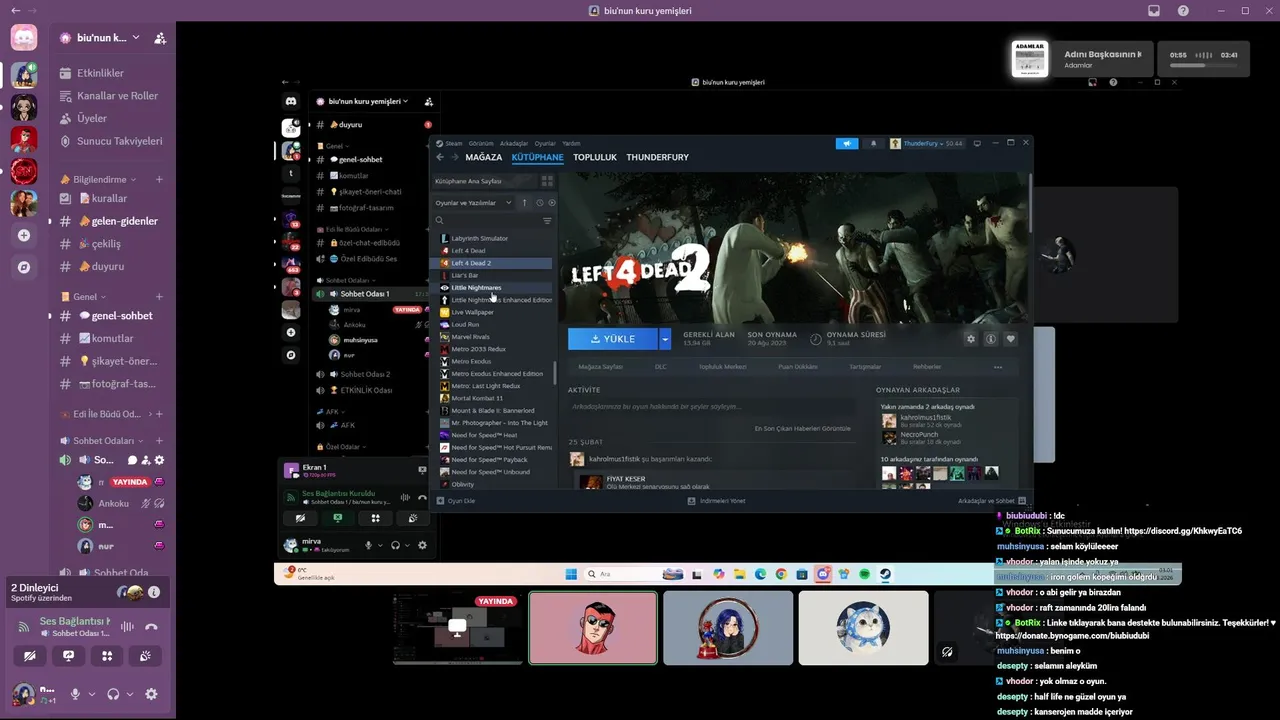
Task: Mute microphone in user panel
Action: click(75, 694)
